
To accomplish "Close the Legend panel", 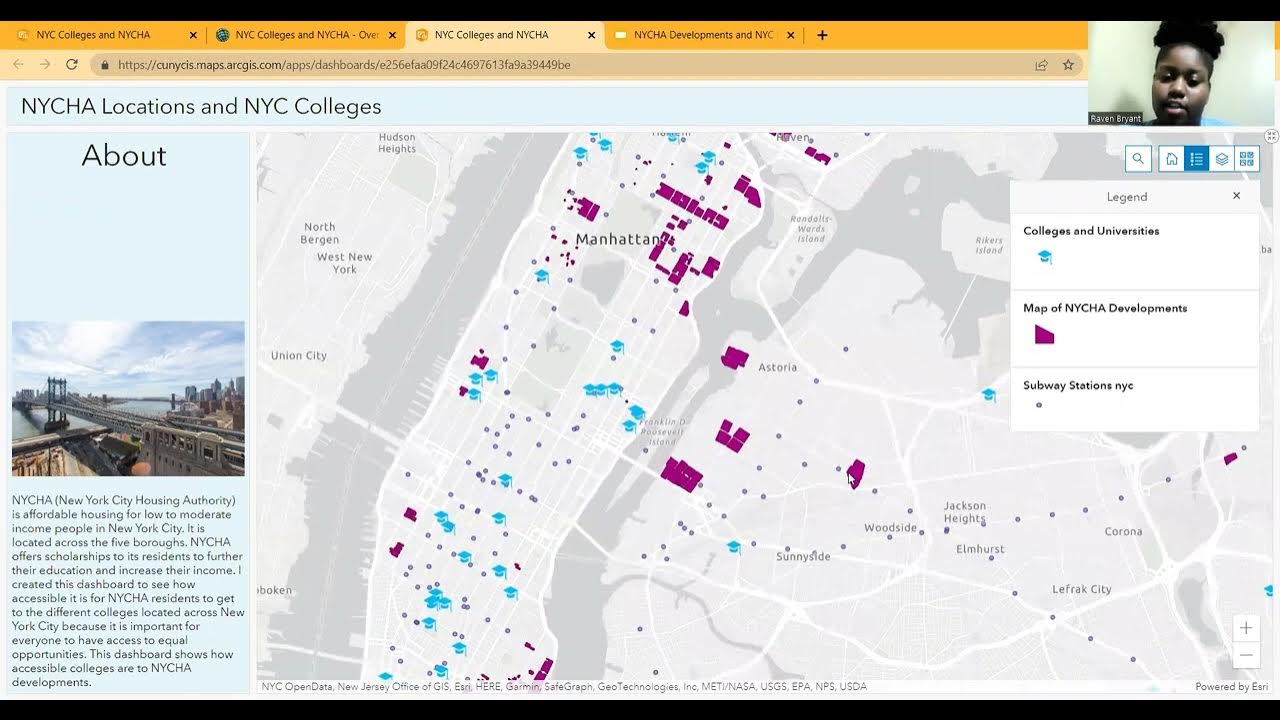I will (x=1237, y=196).
